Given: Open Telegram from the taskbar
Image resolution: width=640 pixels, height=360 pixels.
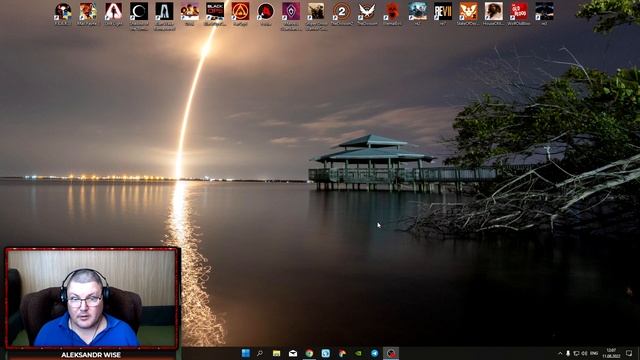Looking at the screenshot, I should 375,353.
